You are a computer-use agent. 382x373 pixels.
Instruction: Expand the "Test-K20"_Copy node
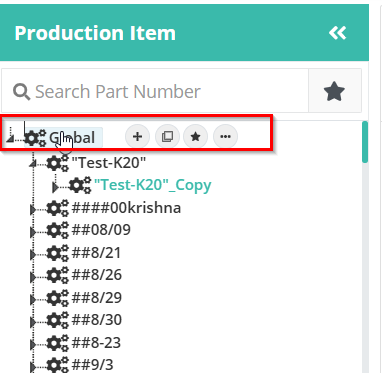(x=55, y=187)
